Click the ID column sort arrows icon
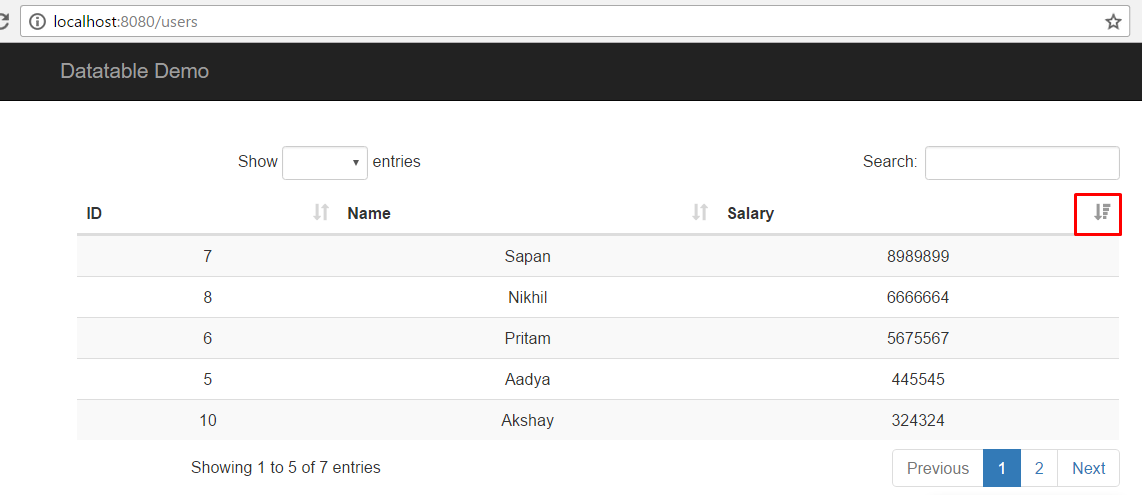 tap(321, 213)
